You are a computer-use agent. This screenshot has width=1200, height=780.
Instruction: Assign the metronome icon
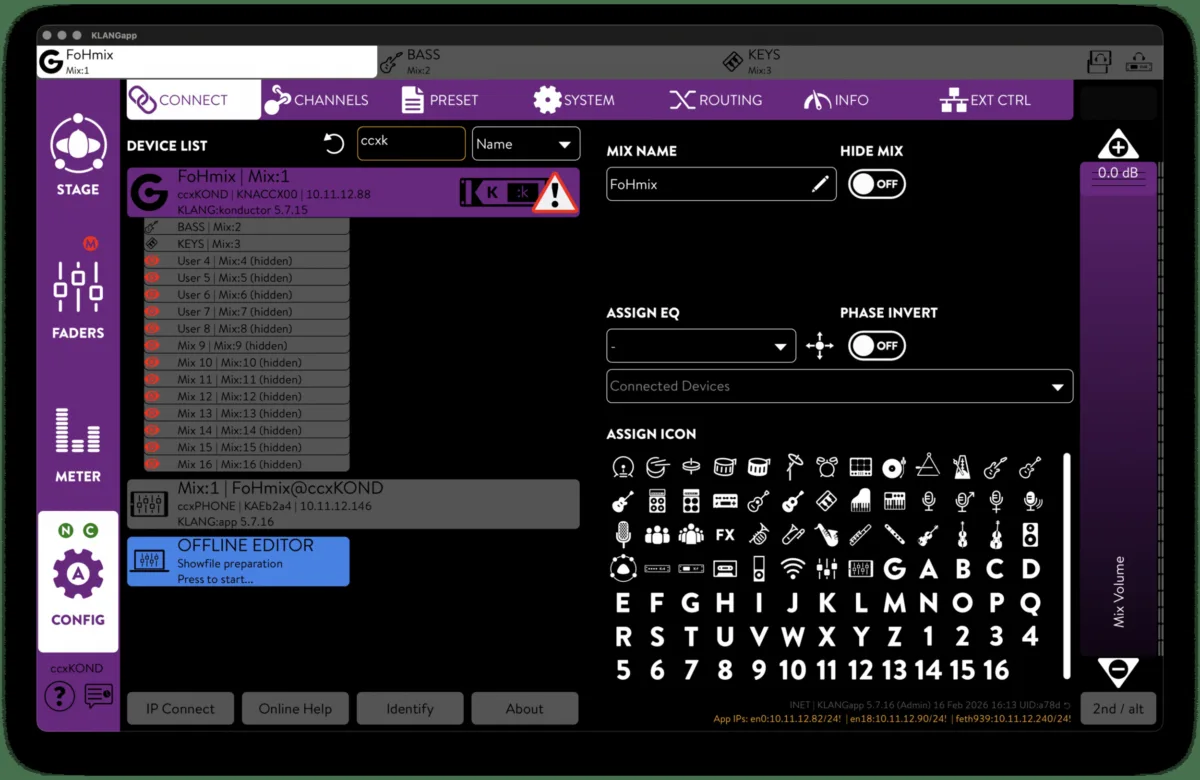click(x=961, y=466)
